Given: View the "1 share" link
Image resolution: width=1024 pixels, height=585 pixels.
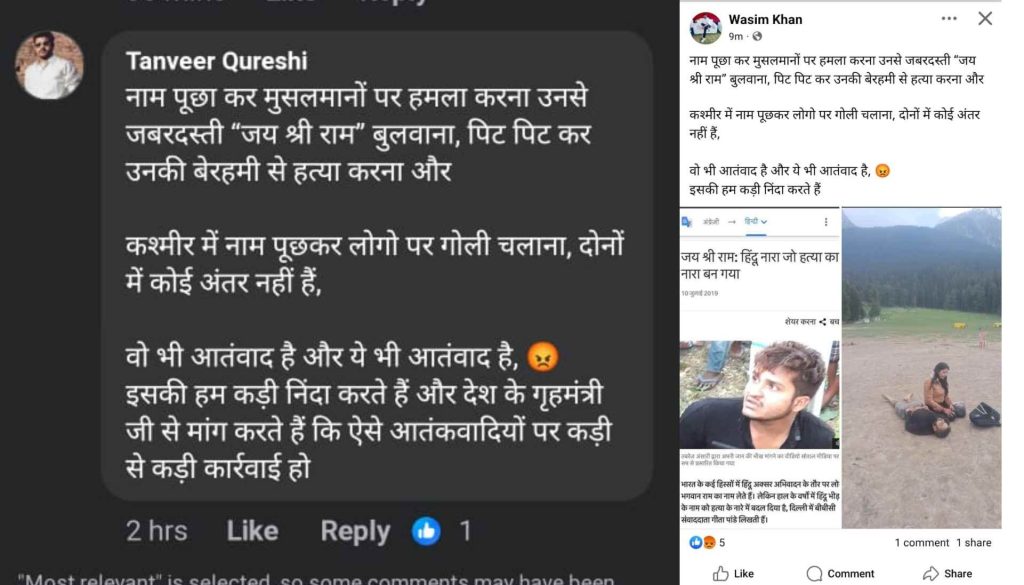Looking at the screenshot, I should pyautogui.click(x=973, y=543).
